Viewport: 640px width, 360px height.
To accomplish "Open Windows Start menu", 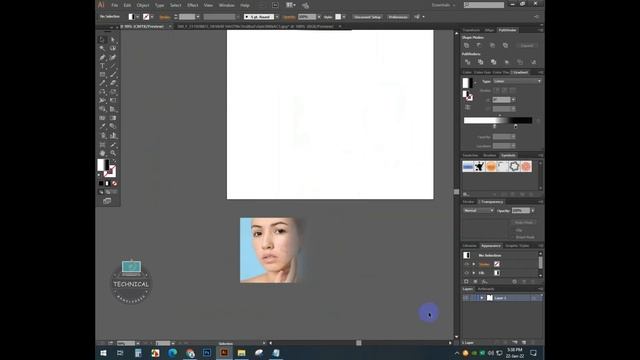I will click(103, 353).
